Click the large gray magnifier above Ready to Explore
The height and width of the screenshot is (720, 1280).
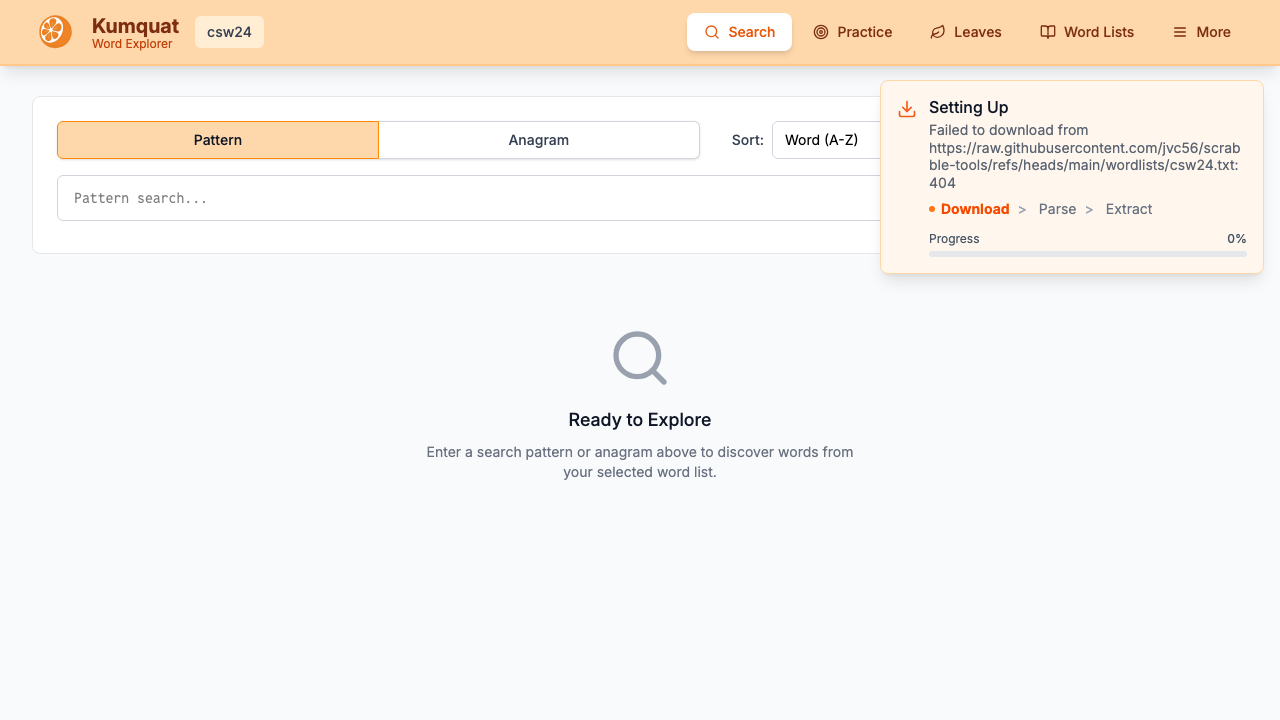[x=639, y=358]
